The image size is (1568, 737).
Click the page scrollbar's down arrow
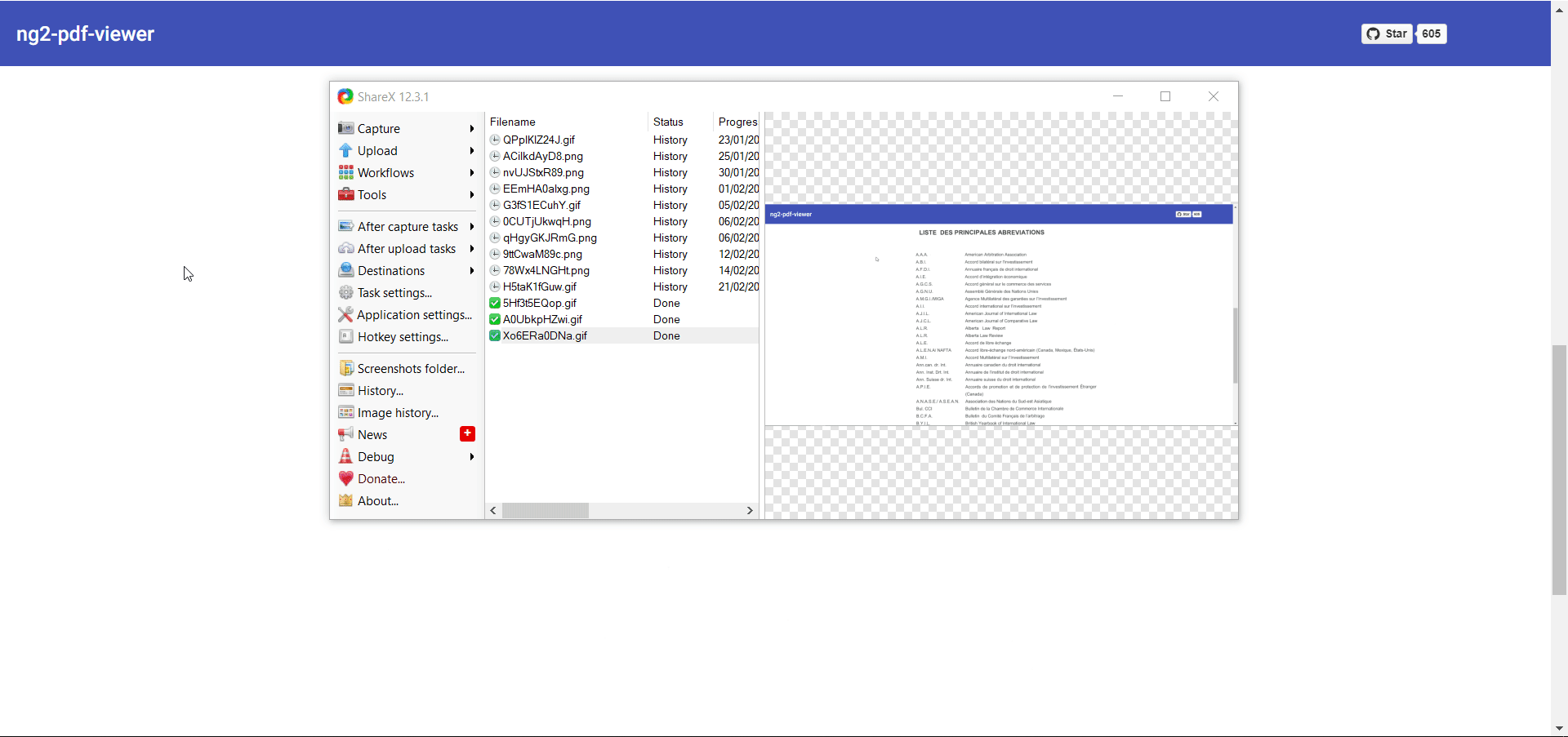tap(1559, 728)
